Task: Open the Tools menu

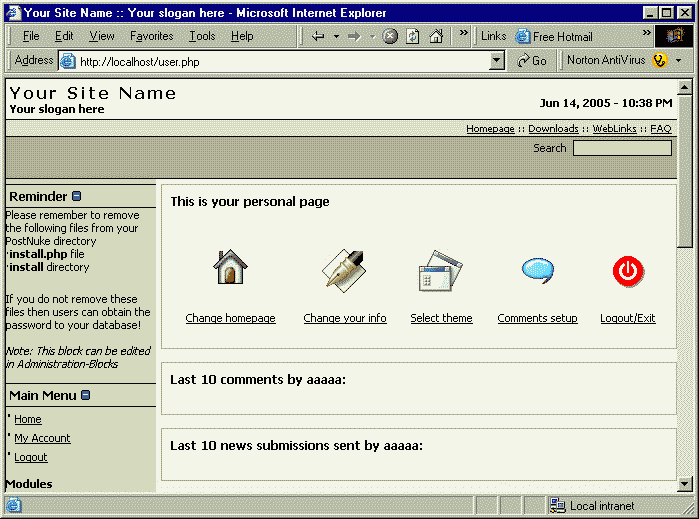Action: tap(202, 36)
